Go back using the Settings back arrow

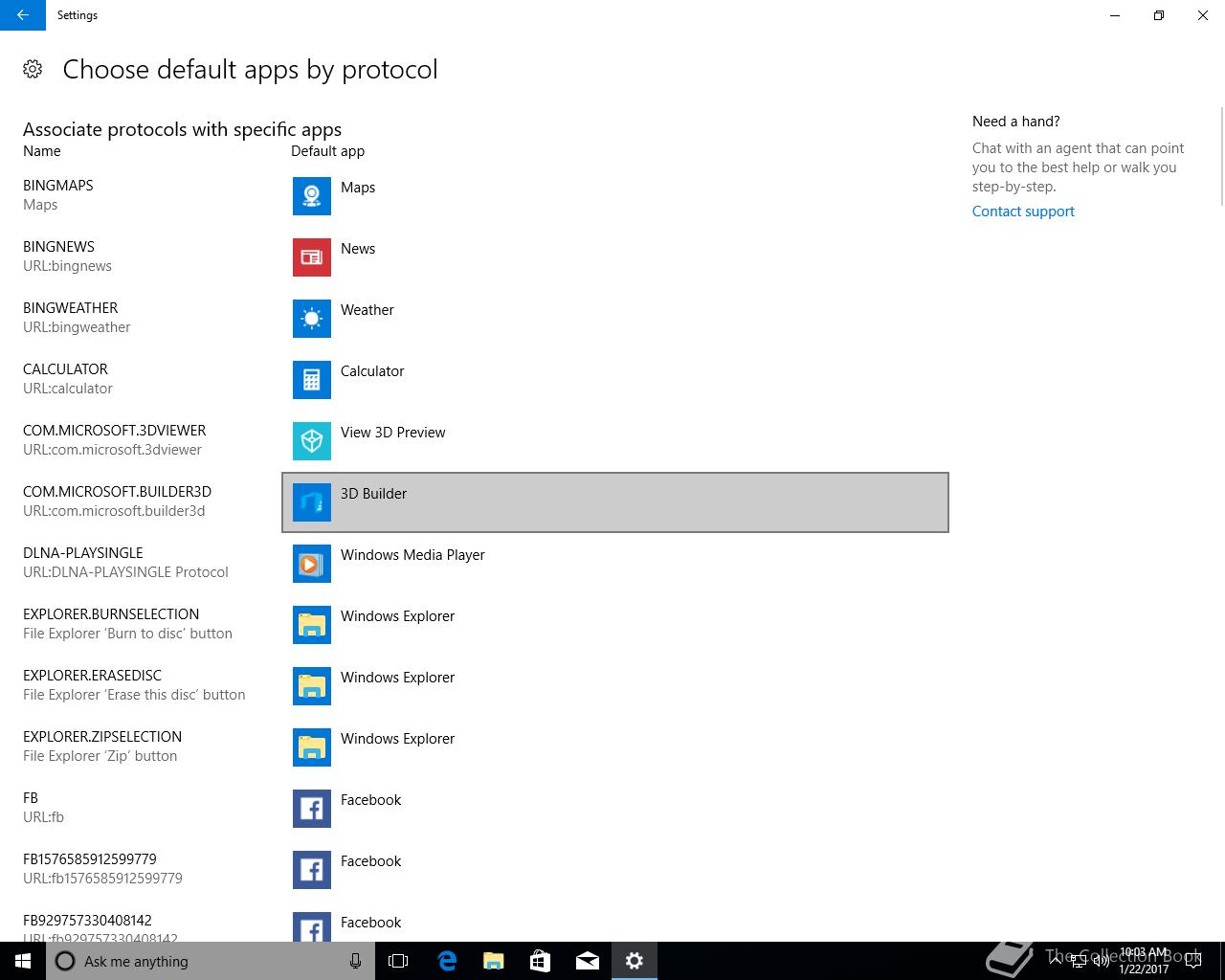(23, 15)
